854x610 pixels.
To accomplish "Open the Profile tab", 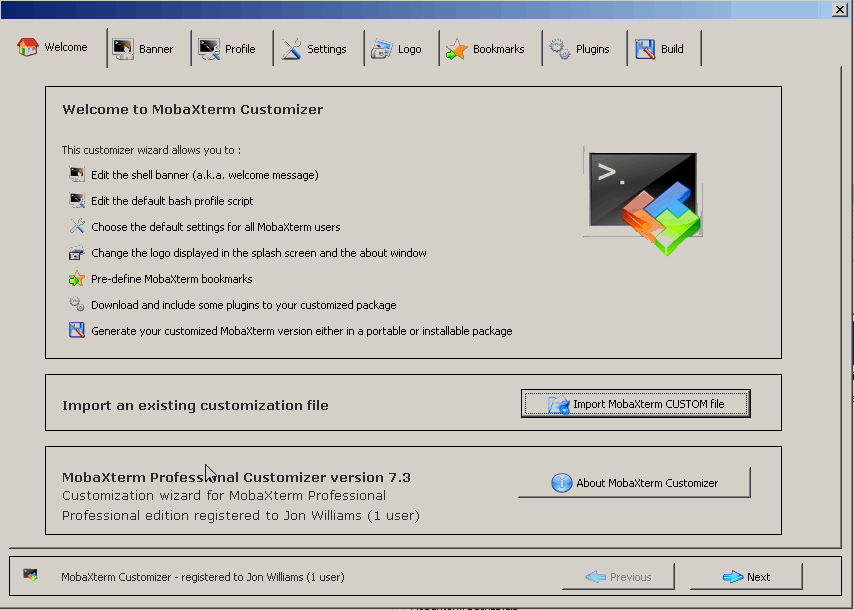I will pos(227,49).
